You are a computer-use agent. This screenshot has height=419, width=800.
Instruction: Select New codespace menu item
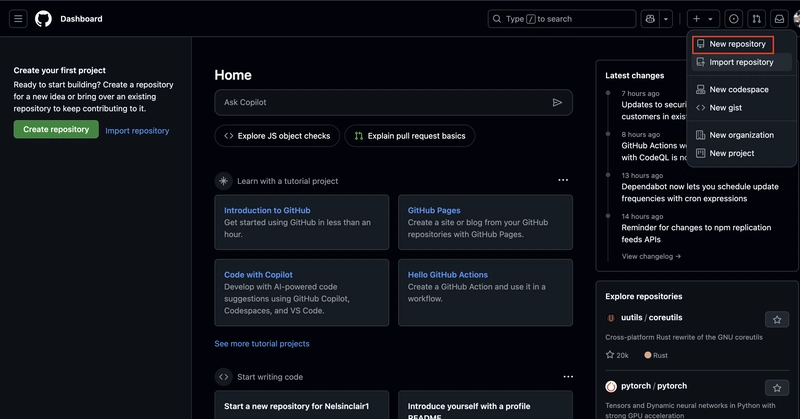pos(741,89)
